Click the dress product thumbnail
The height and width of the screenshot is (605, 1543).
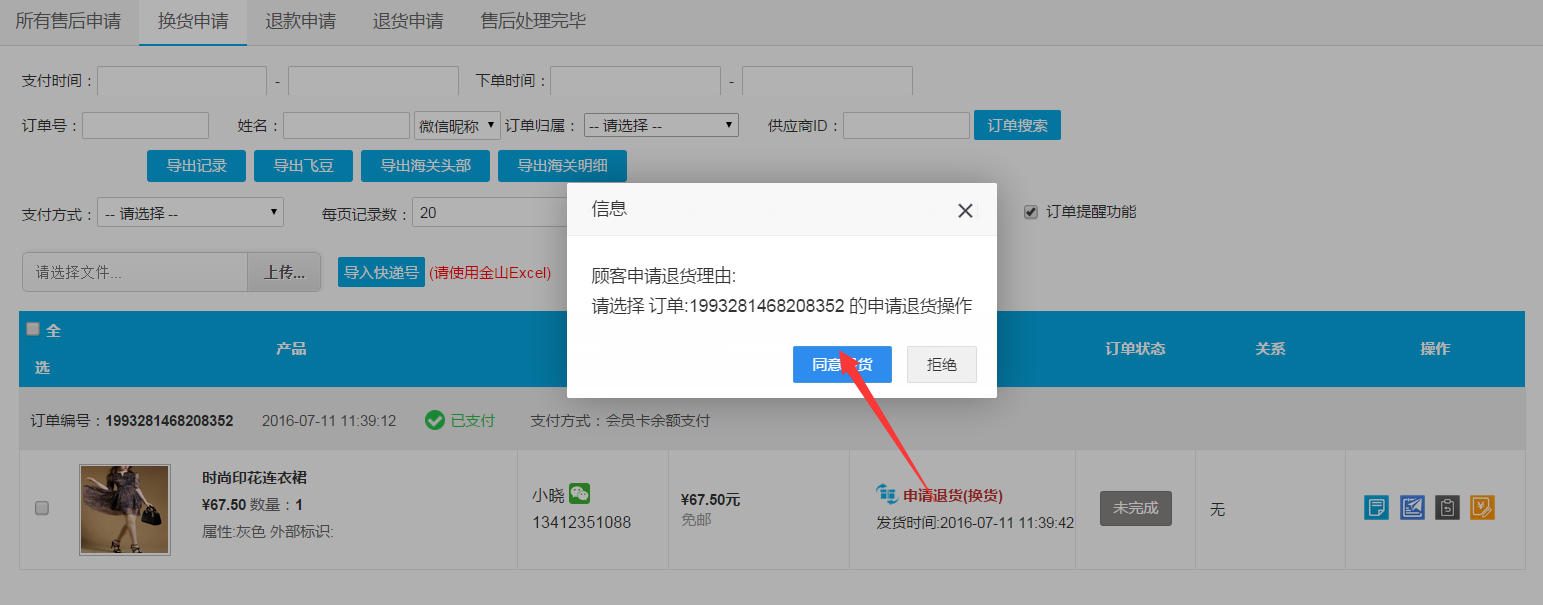(125, 509)
